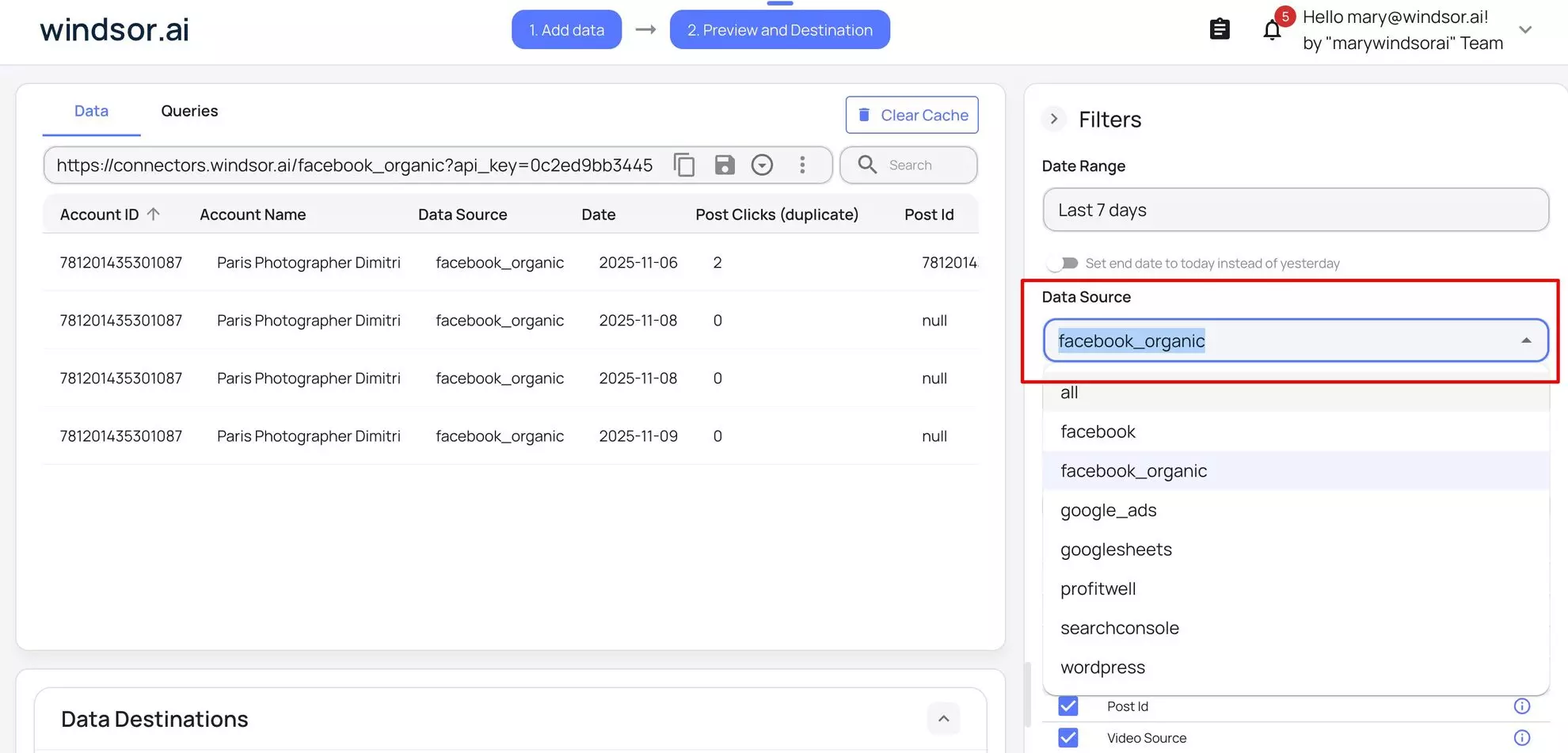Viewport: 1568px width, 753px height.
Task: Uncheck the Video Source checkbox
Action: click(1068, 738)
